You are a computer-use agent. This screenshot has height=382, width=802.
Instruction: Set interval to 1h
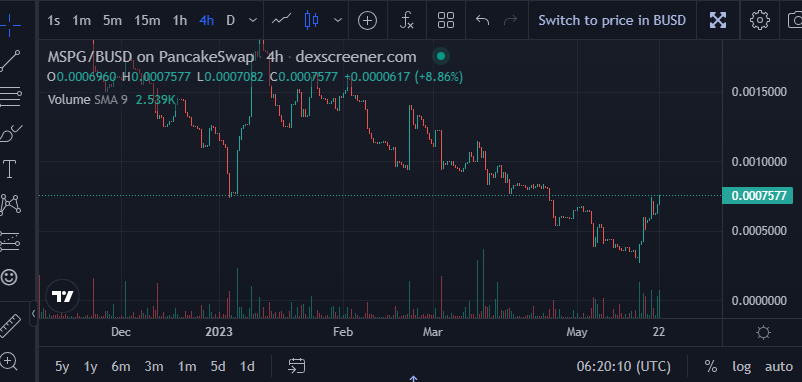[180, 20]
